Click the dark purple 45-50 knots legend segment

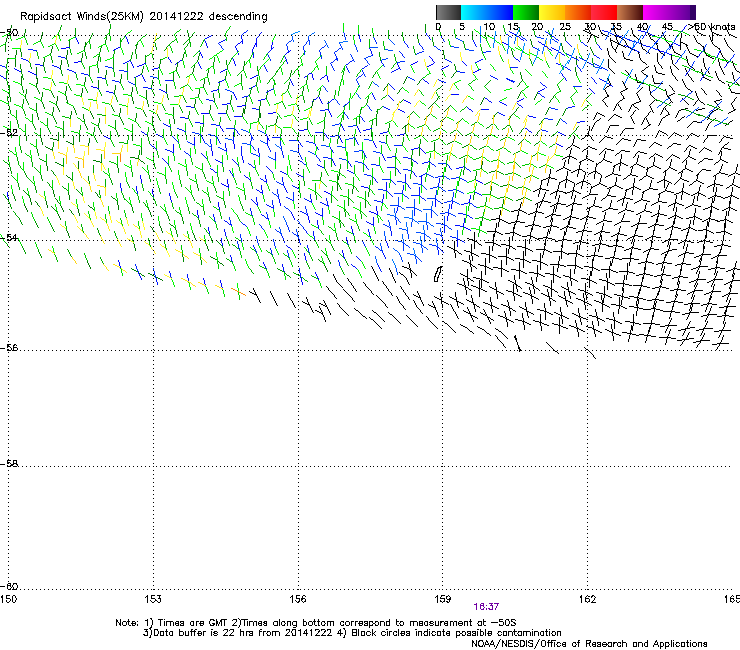click(x=682, y=12)
